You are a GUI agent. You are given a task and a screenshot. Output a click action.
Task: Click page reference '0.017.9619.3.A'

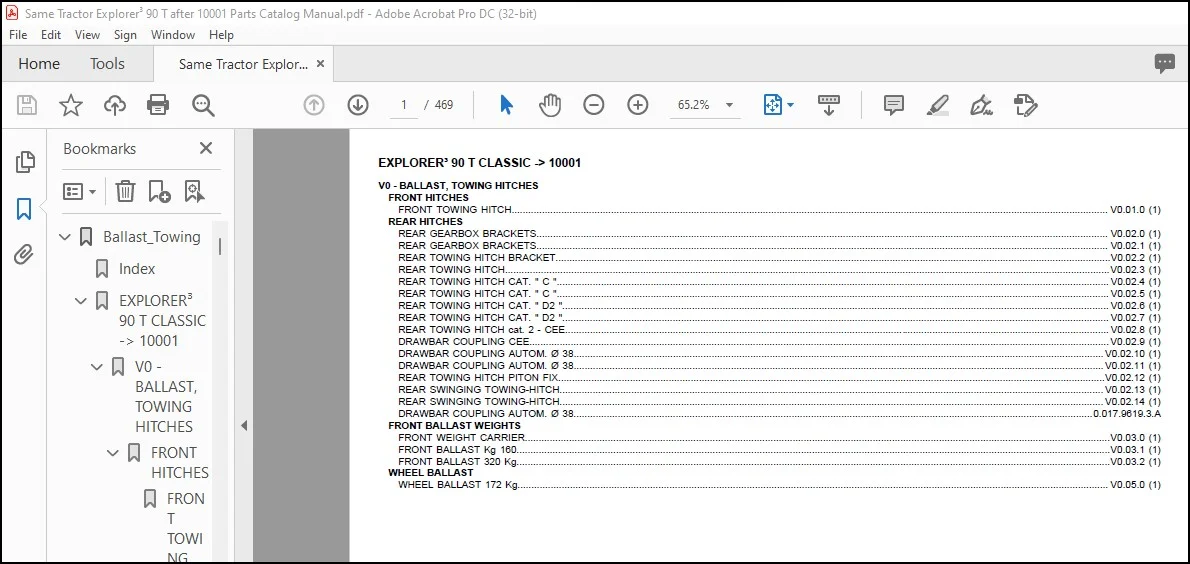[1127, 414]
